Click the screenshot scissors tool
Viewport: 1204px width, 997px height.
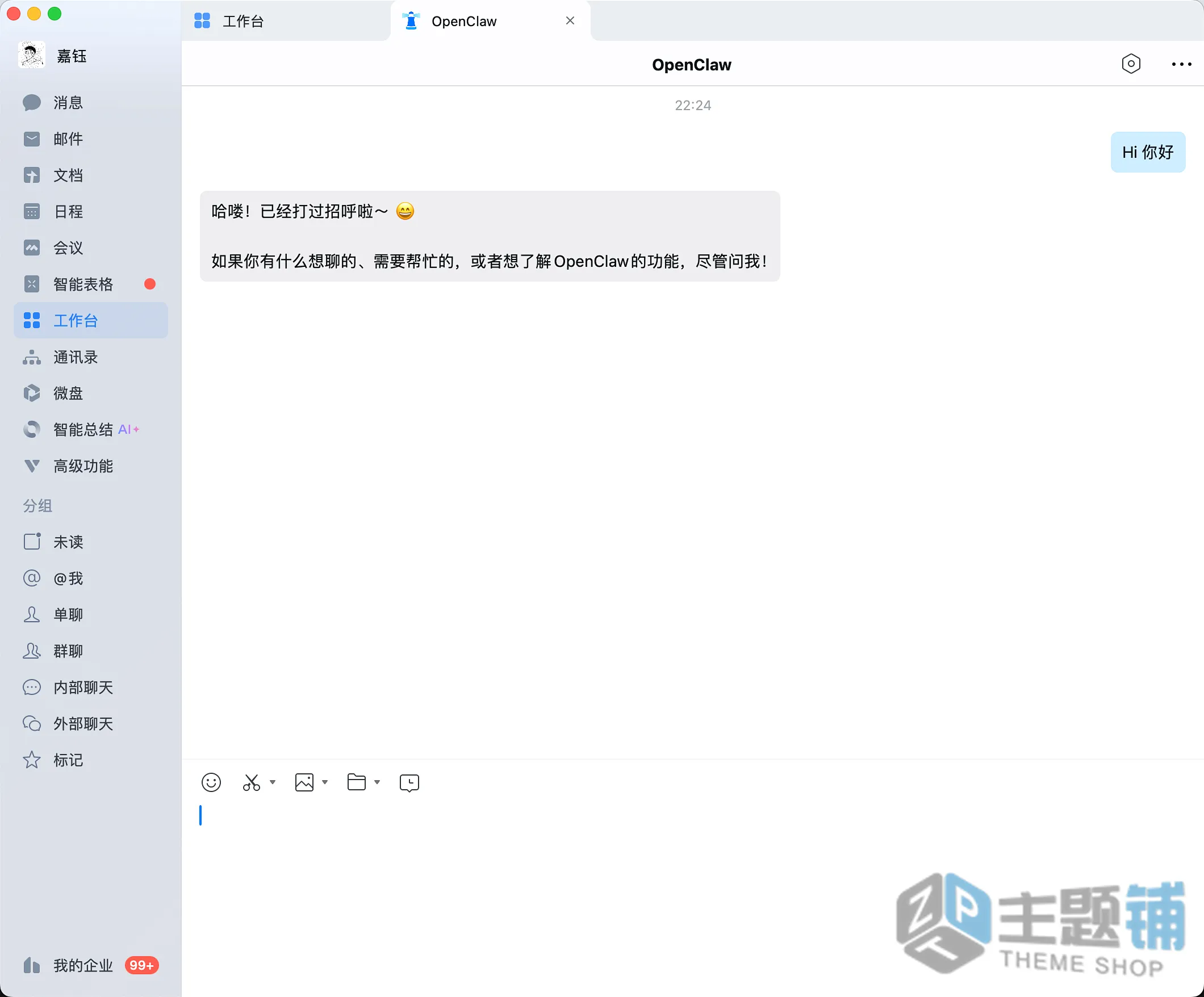click(251, 782)
